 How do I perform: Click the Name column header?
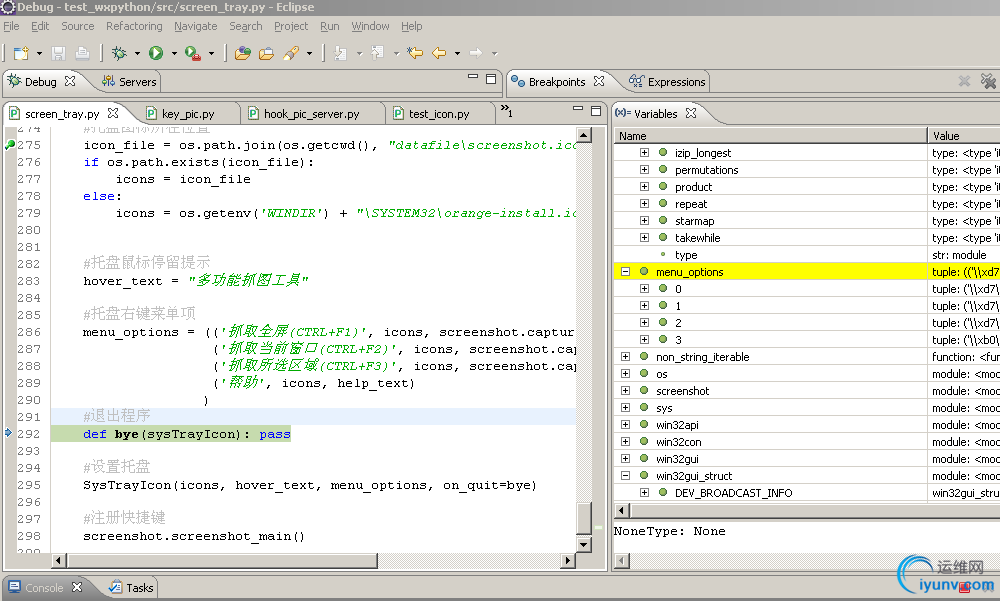(770, 136)
